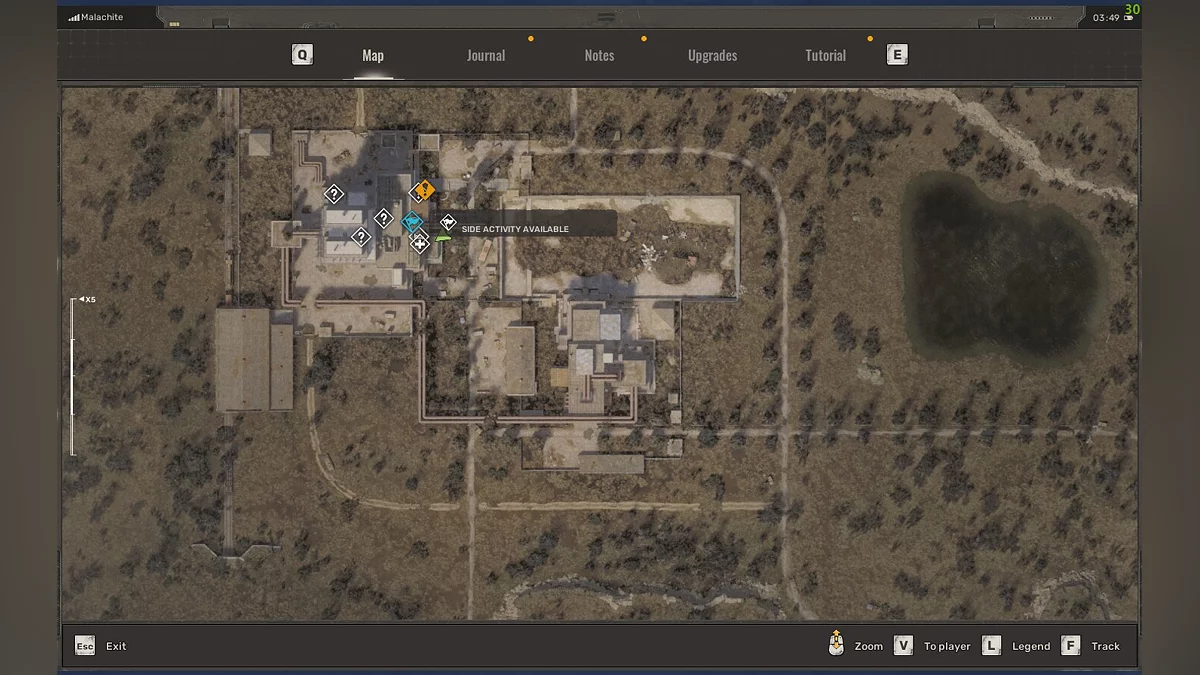Click the Q key previous-tab icon

point(302,55)
